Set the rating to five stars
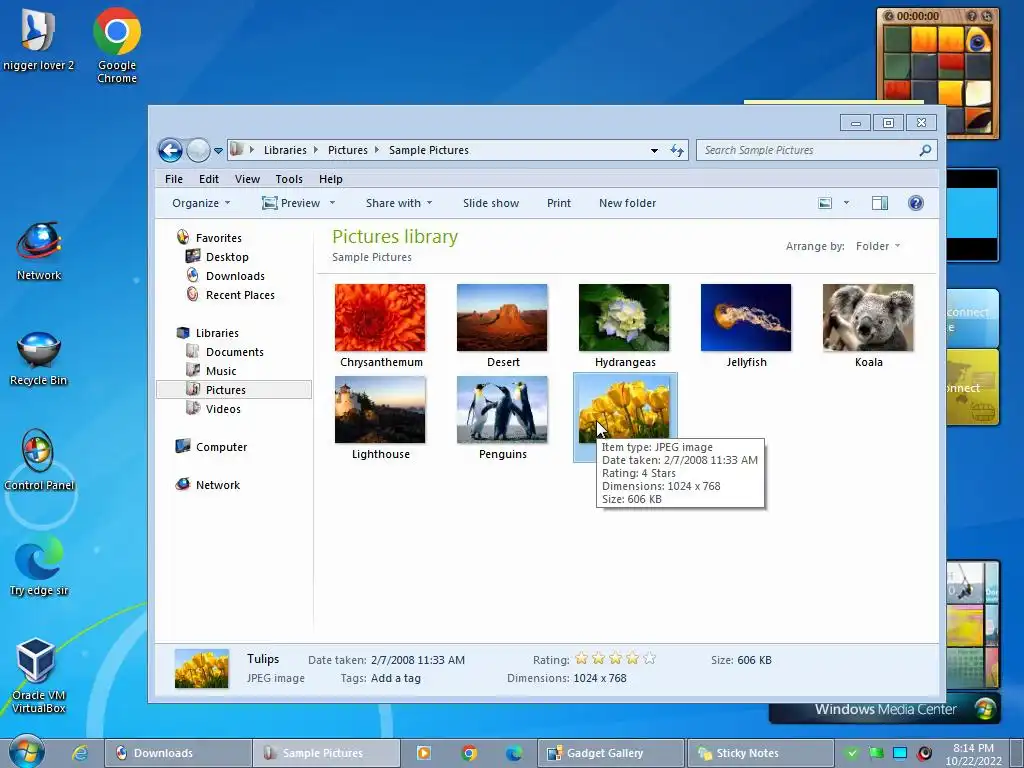The height and width of the screenshot is (768, 1024). [649, 659]
